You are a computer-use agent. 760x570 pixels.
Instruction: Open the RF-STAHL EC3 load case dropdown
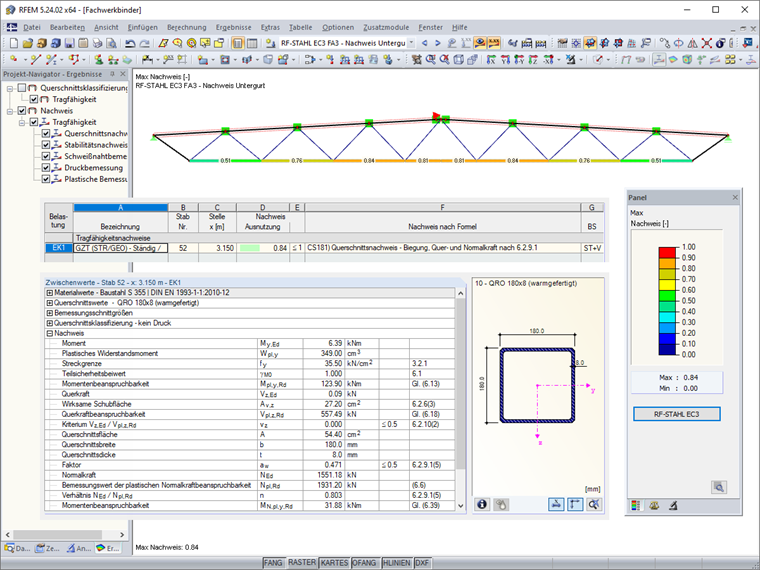(411, 43)
